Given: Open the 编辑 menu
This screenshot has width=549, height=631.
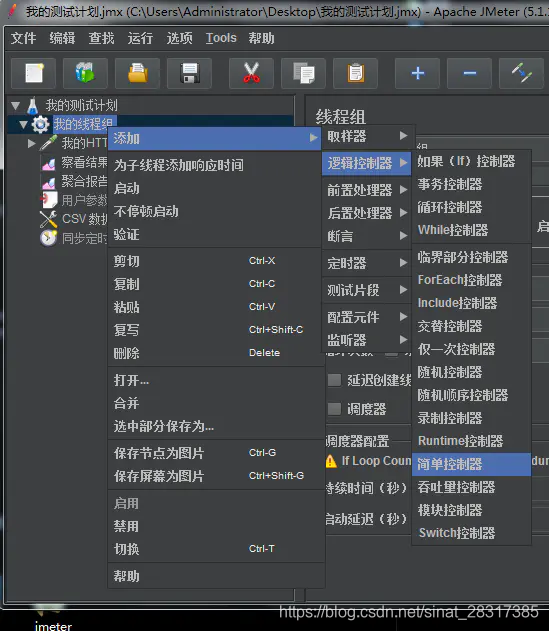Looking at the screenshot, I should [x=62, y=38].
